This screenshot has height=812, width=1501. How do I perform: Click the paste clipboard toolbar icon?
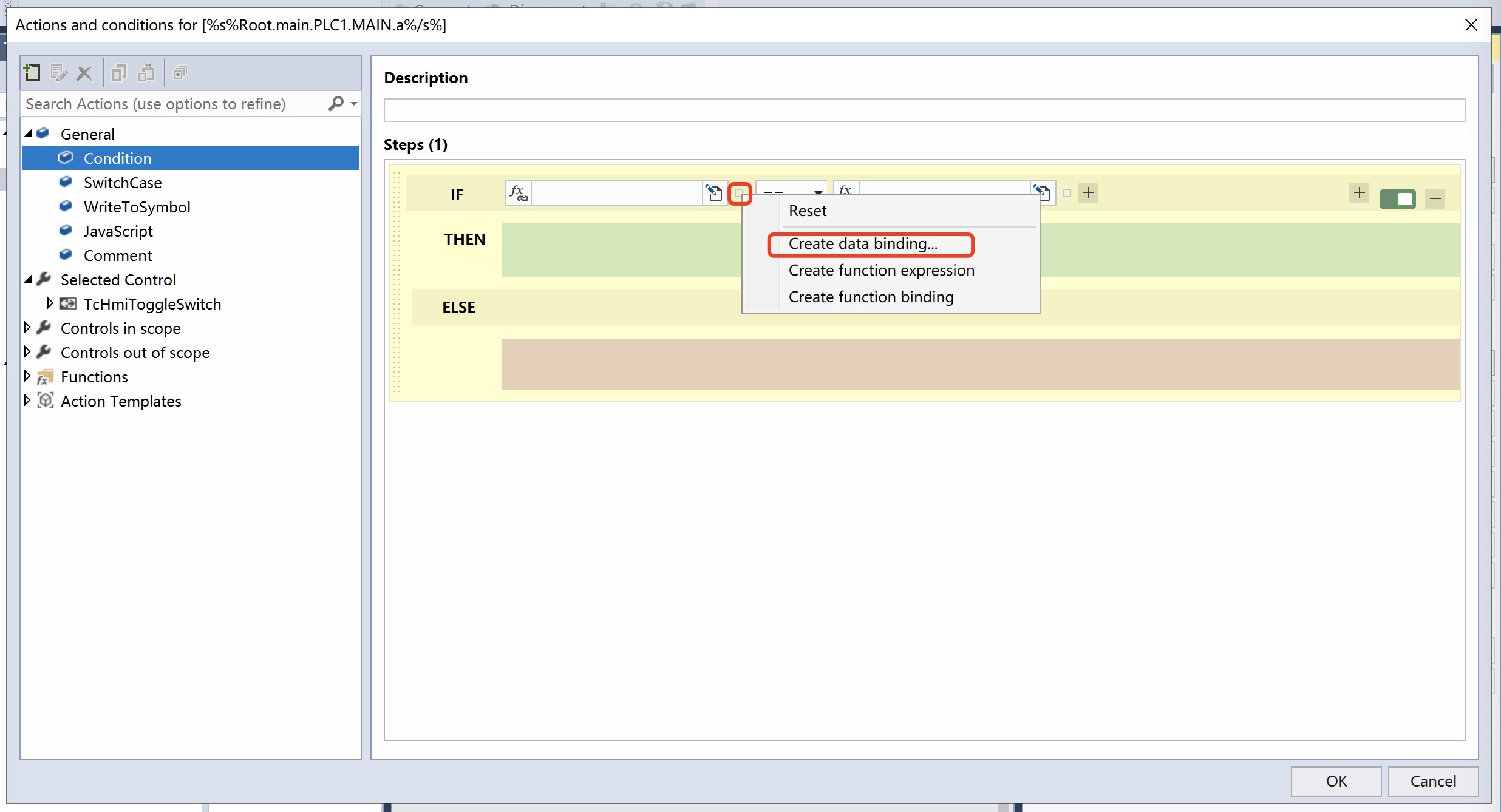(146, 73)
